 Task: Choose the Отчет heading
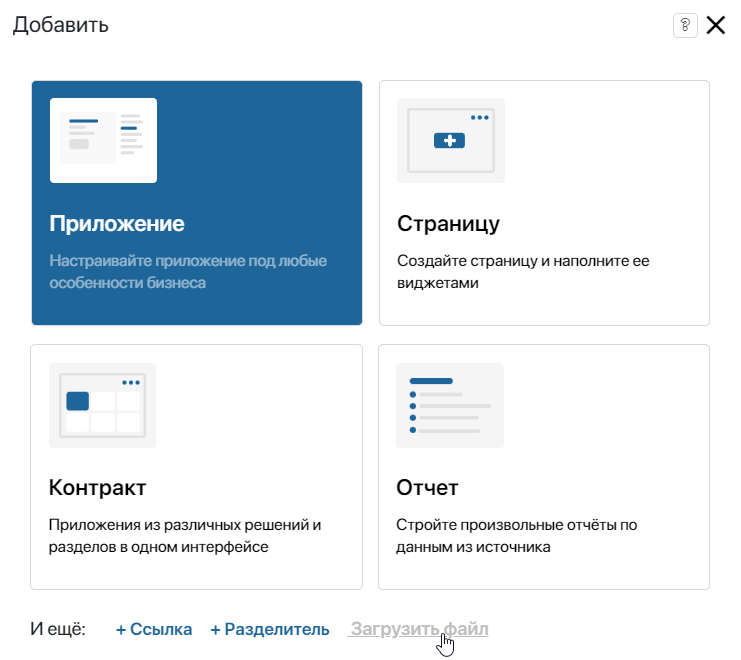coord(427,488)
